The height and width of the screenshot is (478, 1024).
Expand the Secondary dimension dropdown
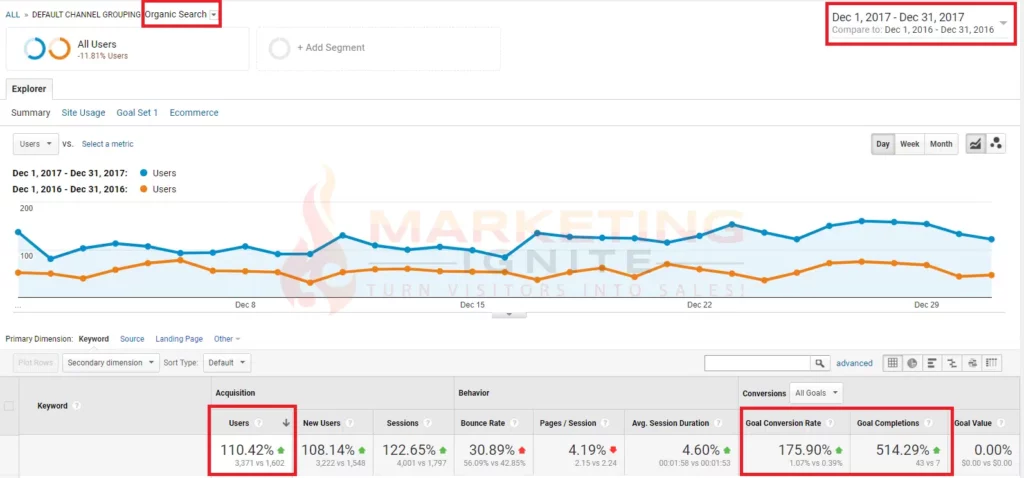click(x=110, y=363)
